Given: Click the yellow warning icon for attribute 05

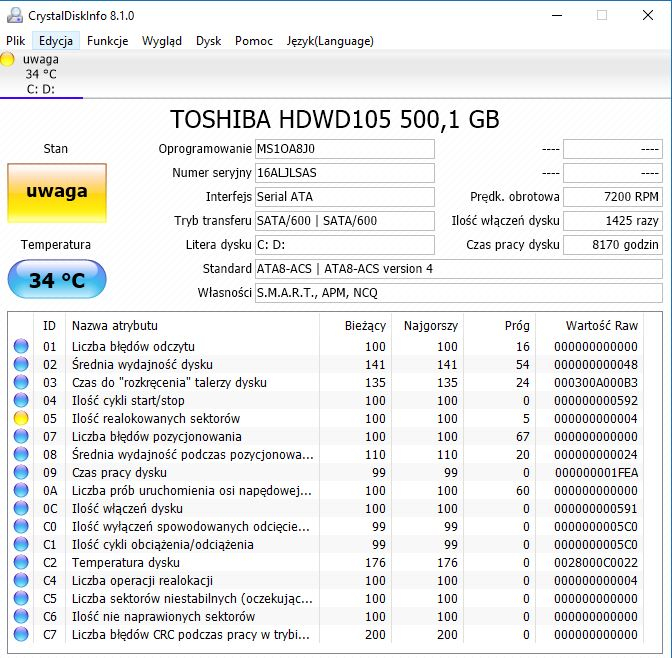Looking at the screenshot, I should click(x=21, y=418).
